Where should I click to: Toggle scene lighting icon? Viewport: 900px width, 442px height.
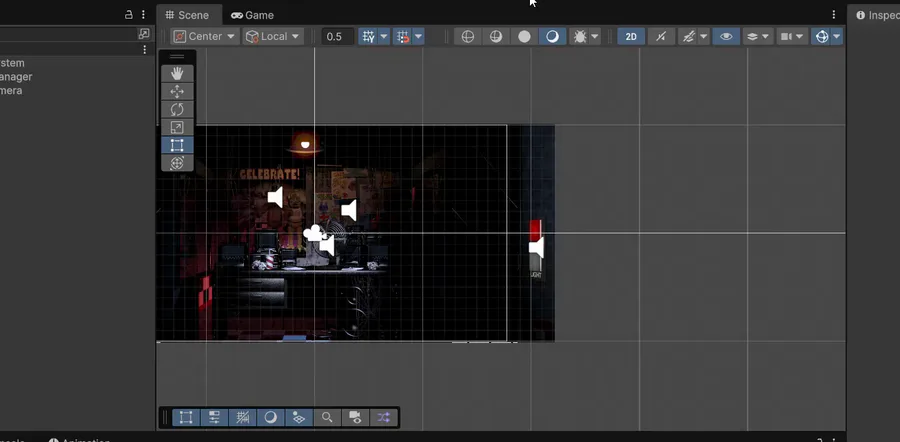[x=661, y=36]
